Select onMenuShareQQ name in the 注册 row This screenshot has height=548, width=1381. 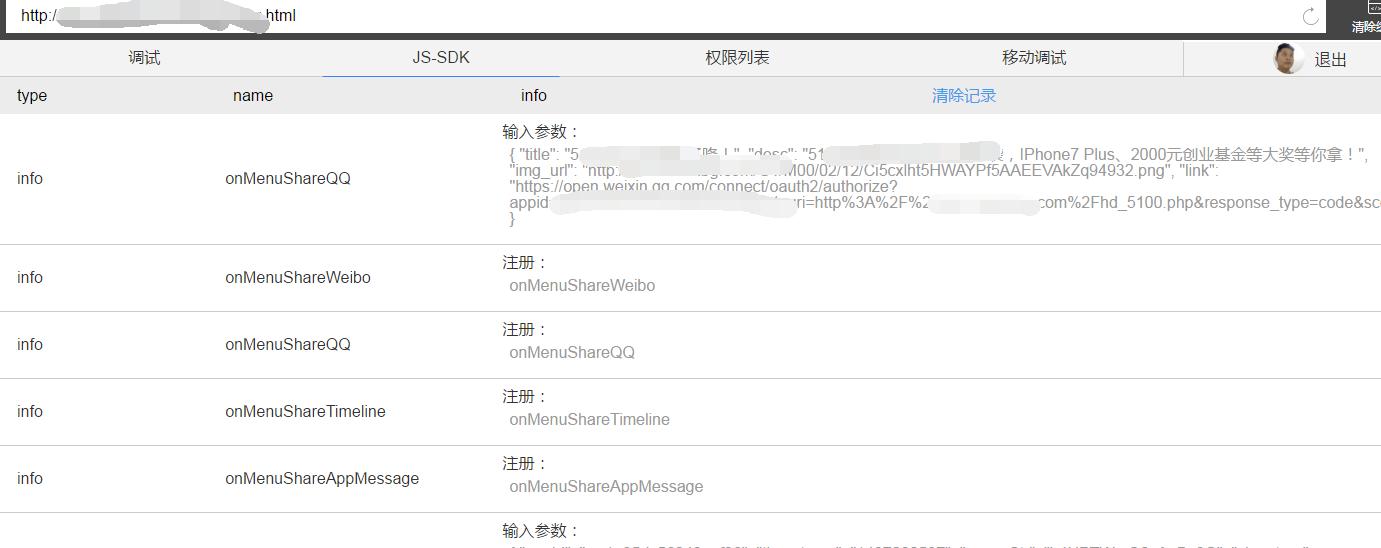(288, 345)
